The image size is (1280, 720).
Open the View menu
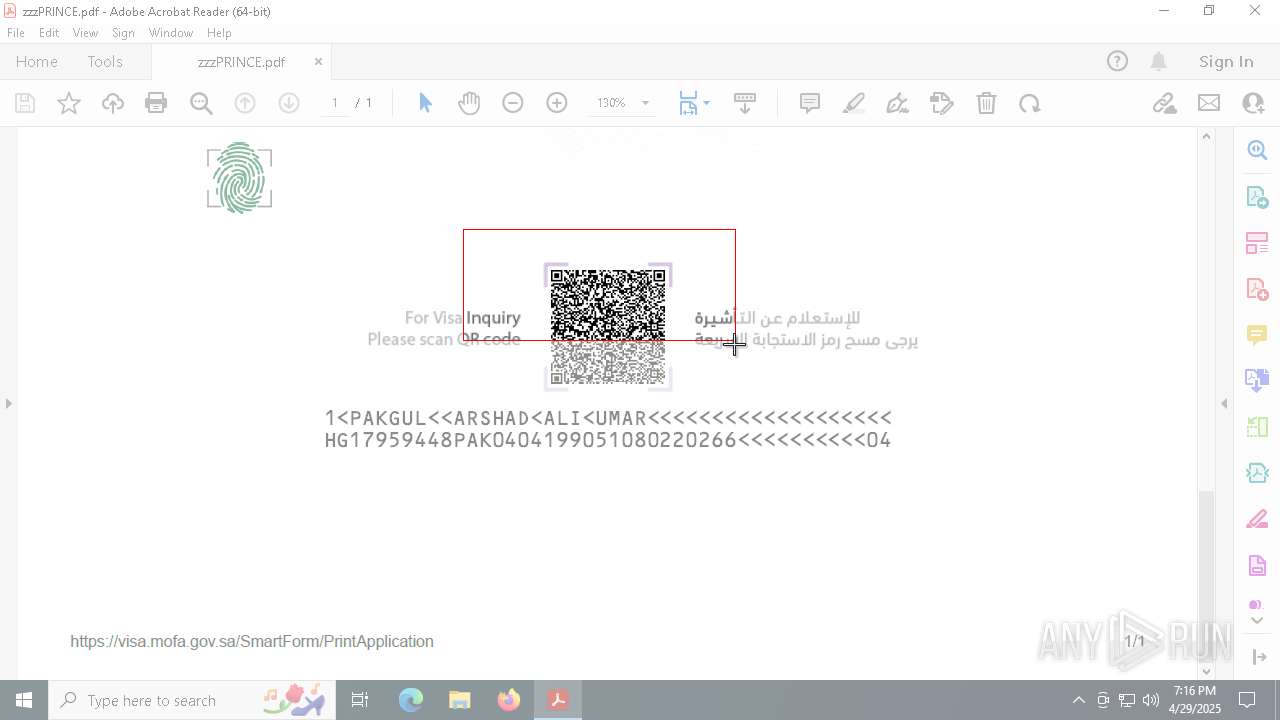click(85, 33)
